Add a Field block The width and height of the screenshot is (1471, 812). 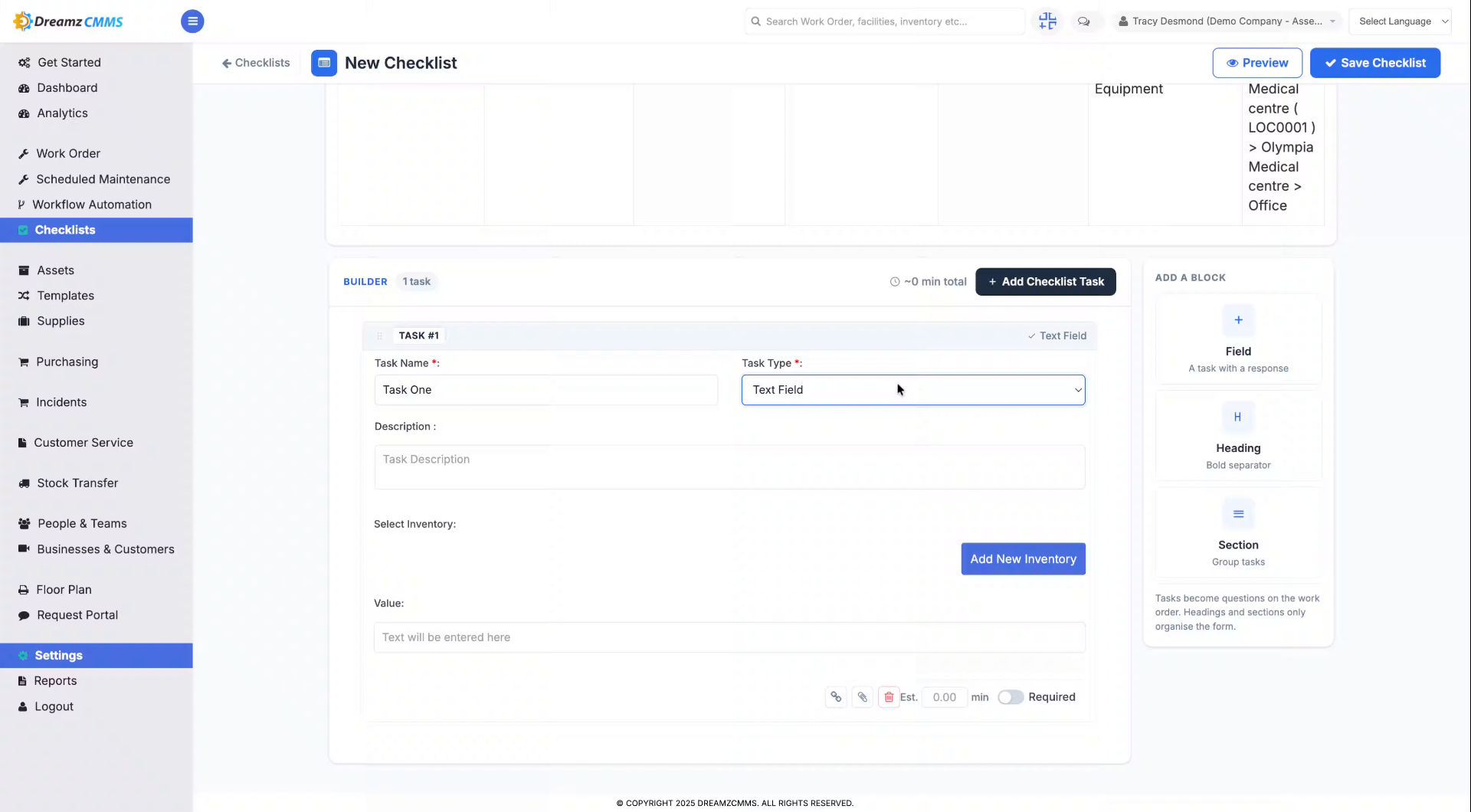pos(1238,339)
